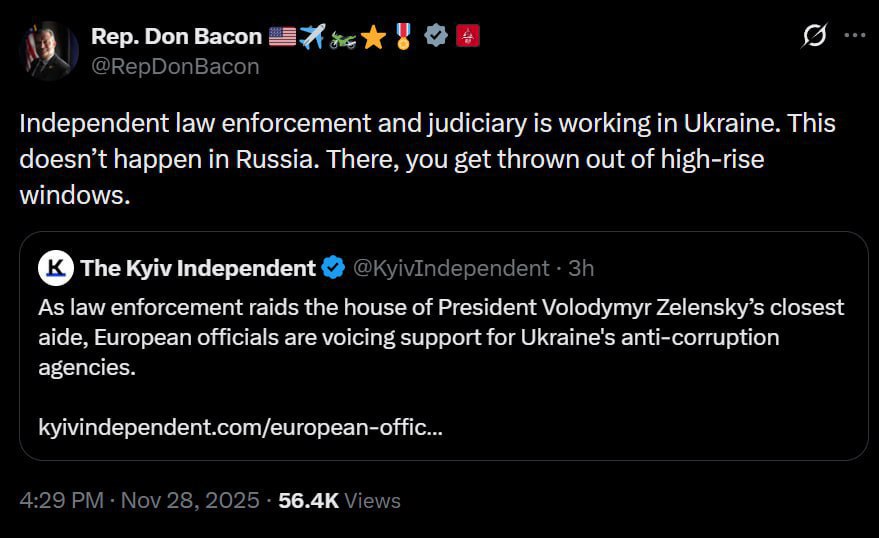This screenshot has width=879, height=538.
Task: Click the gray verified badge by Don Bacon
Action: pos(435,37)
